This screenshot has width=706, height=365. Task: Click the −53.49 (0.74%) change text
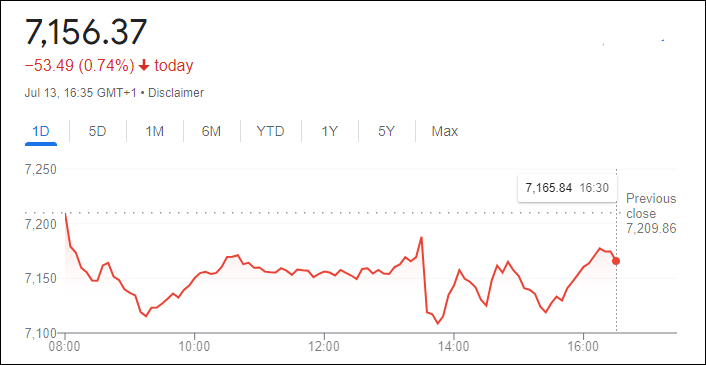[80, 66]
